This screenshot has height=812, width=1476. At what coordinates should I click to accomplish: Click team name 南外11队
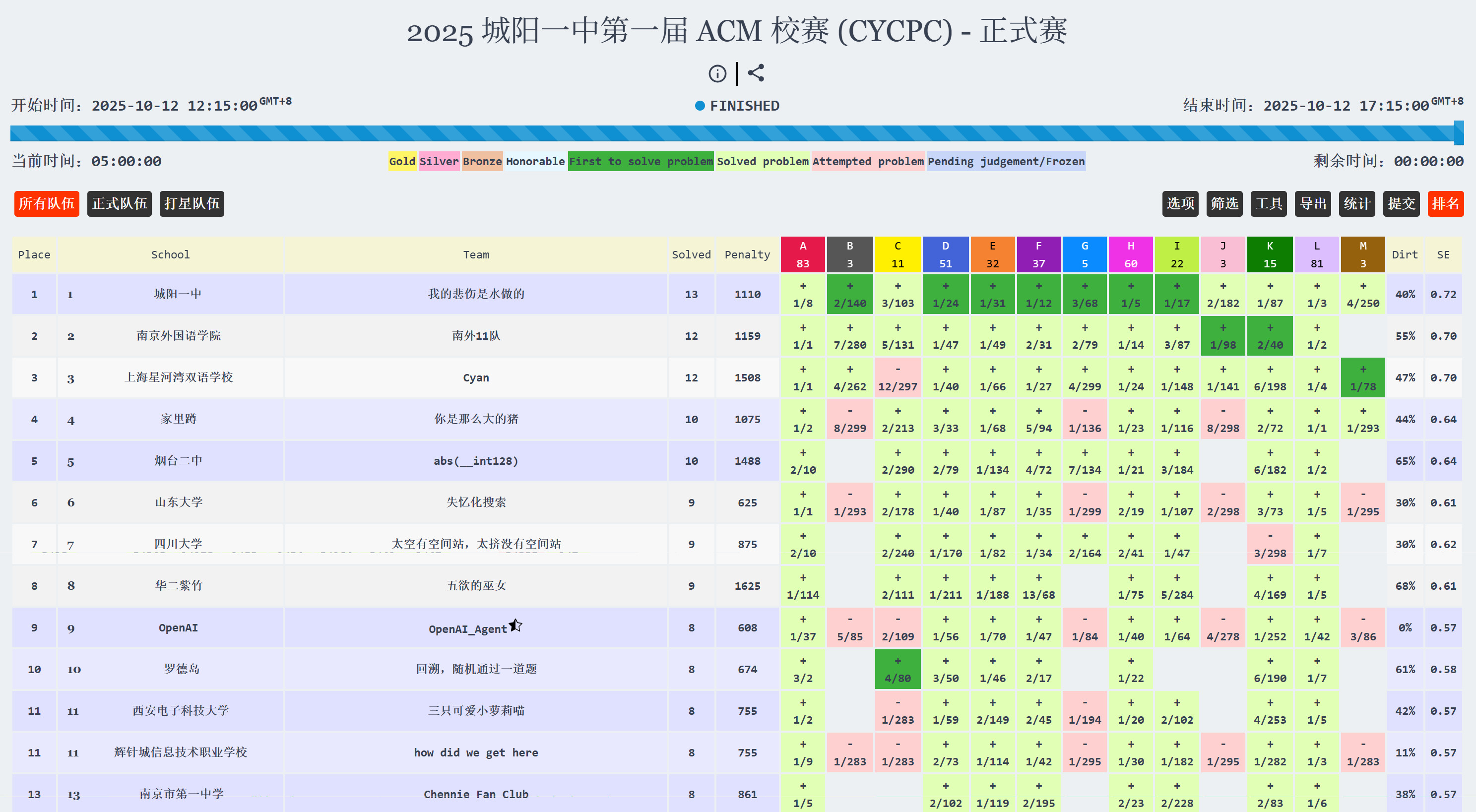(x=476, y=336)
